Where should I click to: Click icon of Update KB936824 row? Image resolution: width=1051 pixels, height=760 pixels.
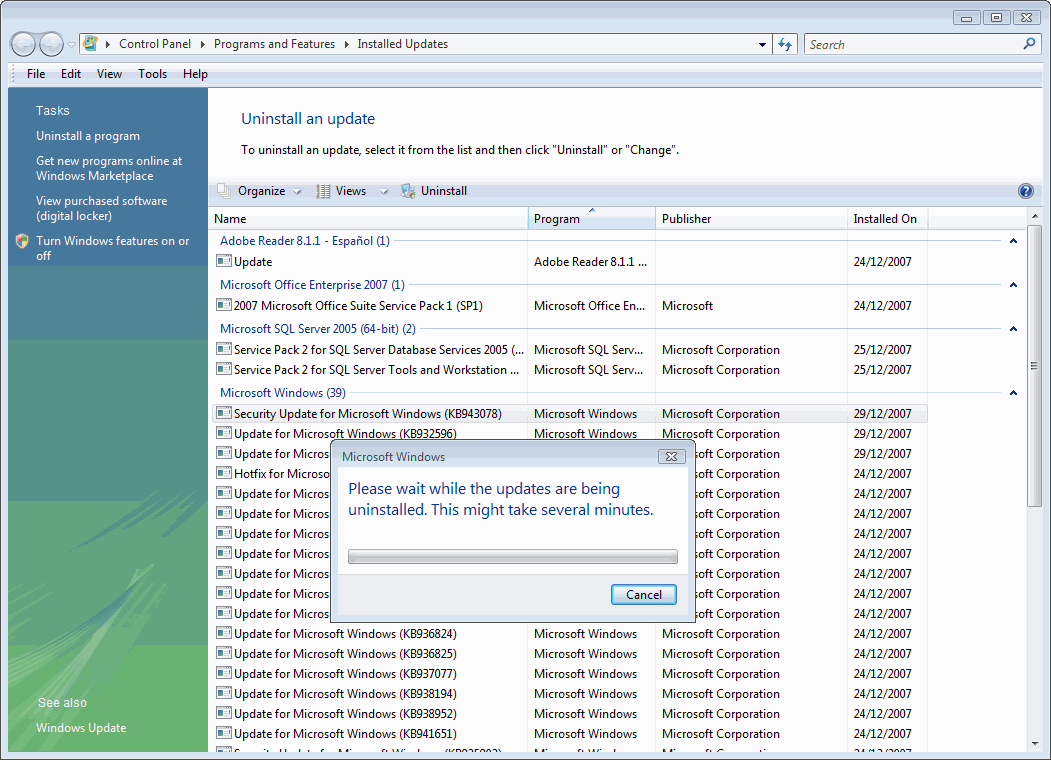pos(224,633)
